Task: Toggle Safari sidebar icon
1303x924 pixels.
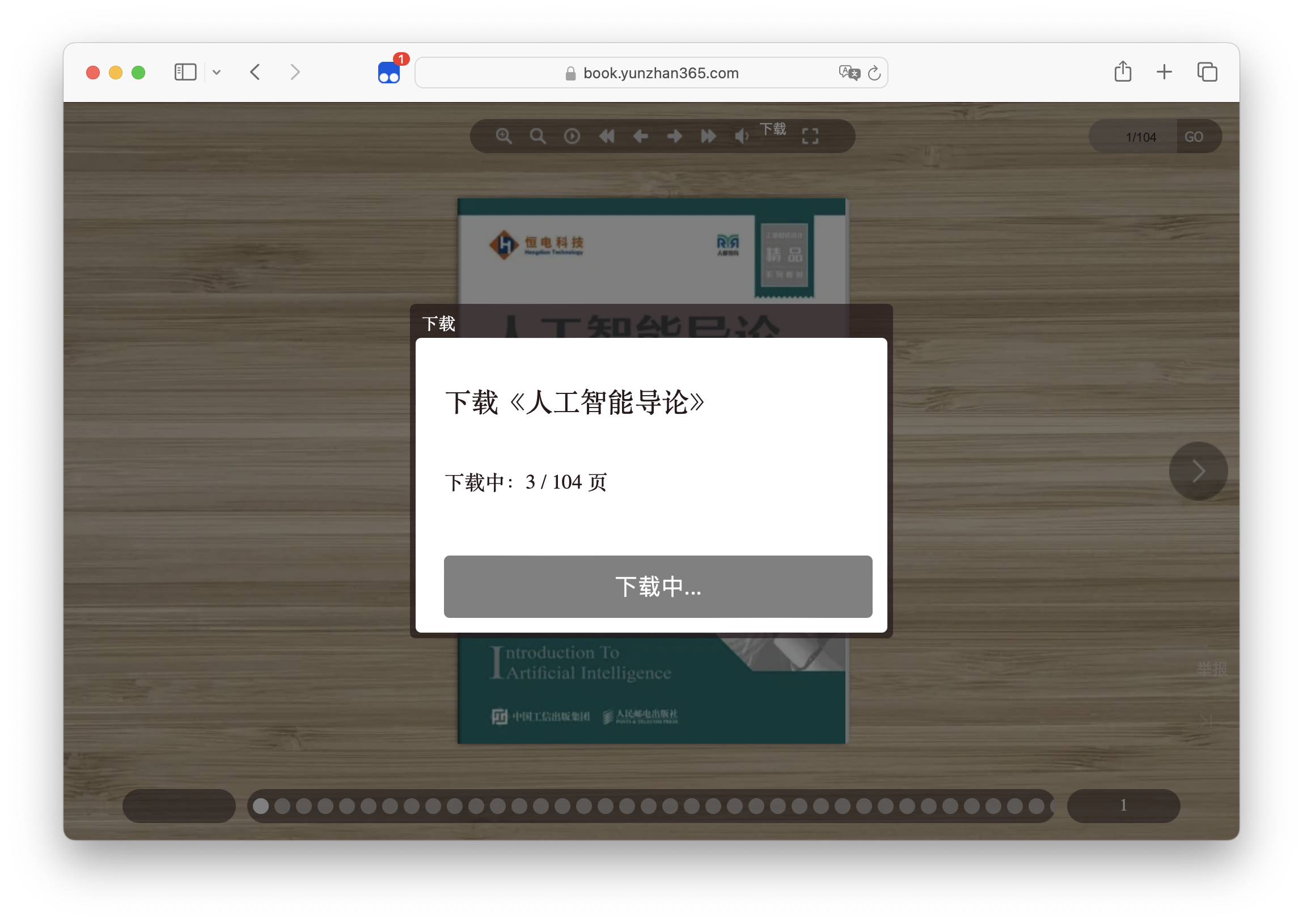Action: (x=185, y=72)
